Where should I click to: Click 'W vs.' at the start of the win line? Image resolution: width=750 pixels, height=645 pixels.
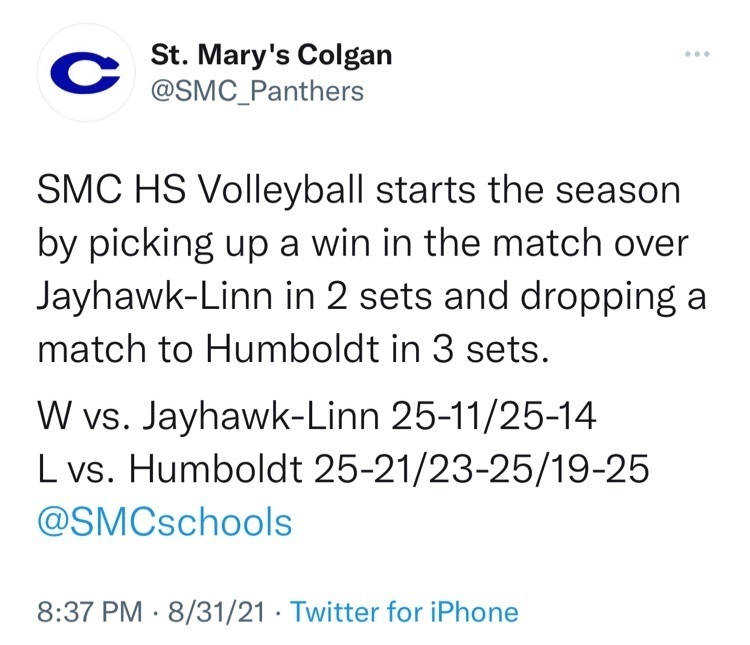click(78, 414)
